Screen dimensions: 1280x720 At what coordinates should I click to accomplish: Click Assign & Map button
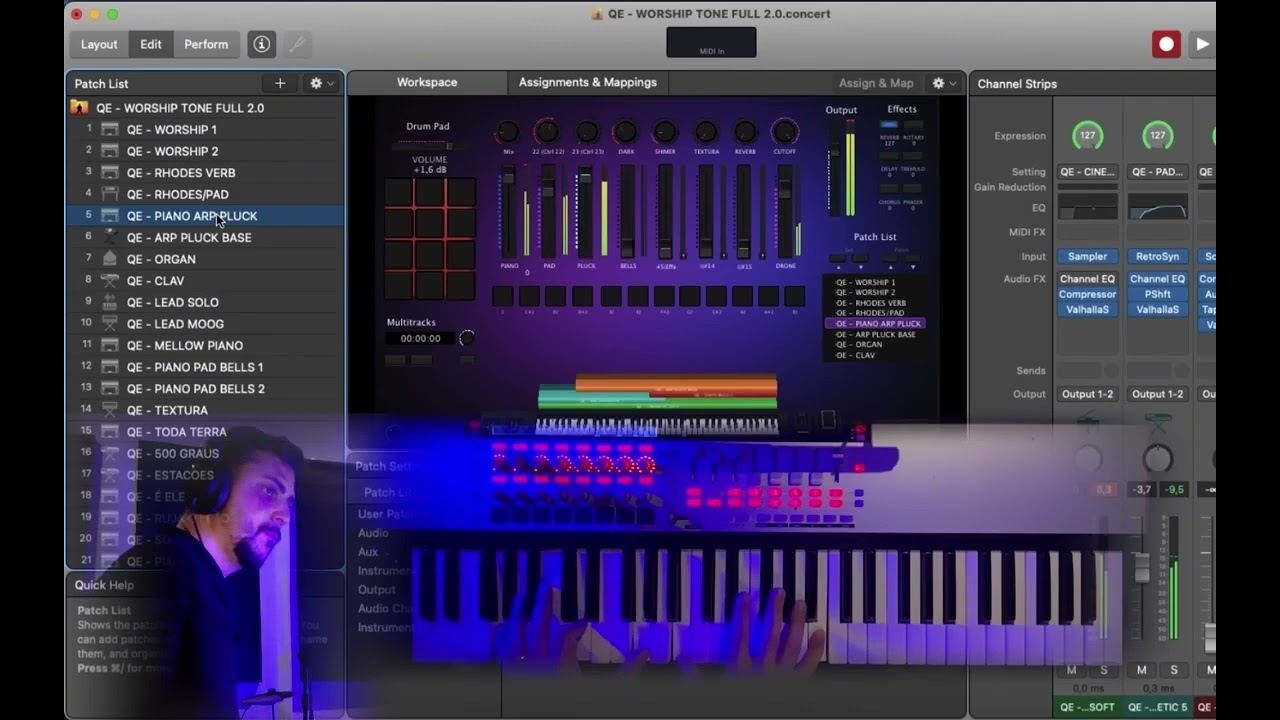coord(876,83)
